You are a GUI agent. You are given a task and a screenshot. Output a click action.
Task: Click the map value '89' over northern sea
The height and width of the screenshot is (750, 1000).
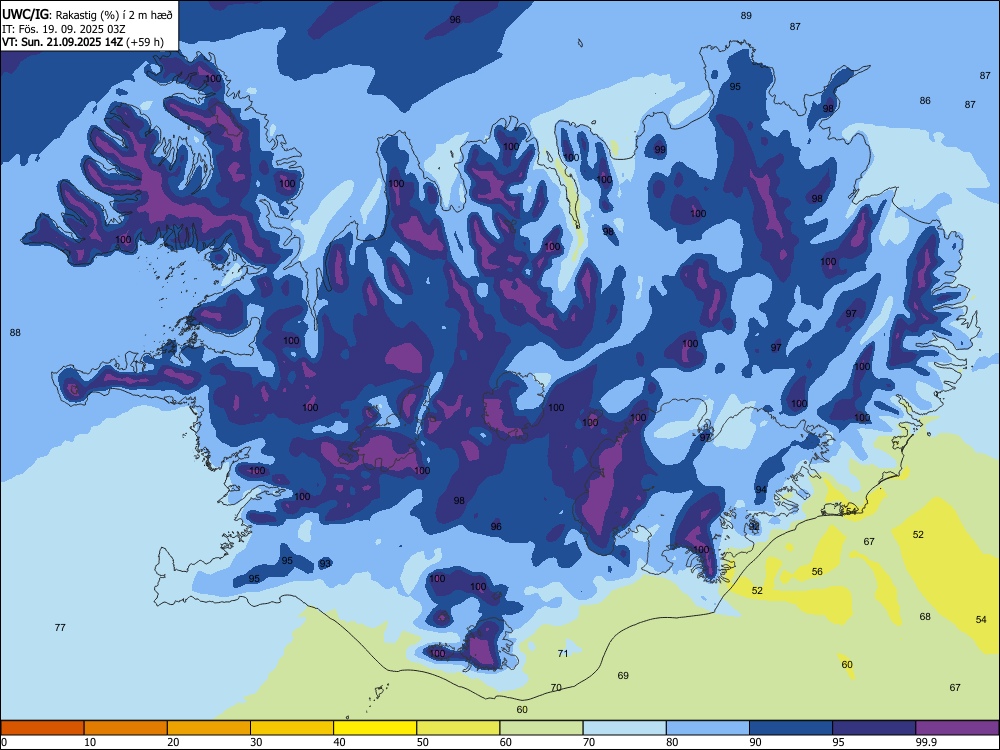click(x=746, y=15)
